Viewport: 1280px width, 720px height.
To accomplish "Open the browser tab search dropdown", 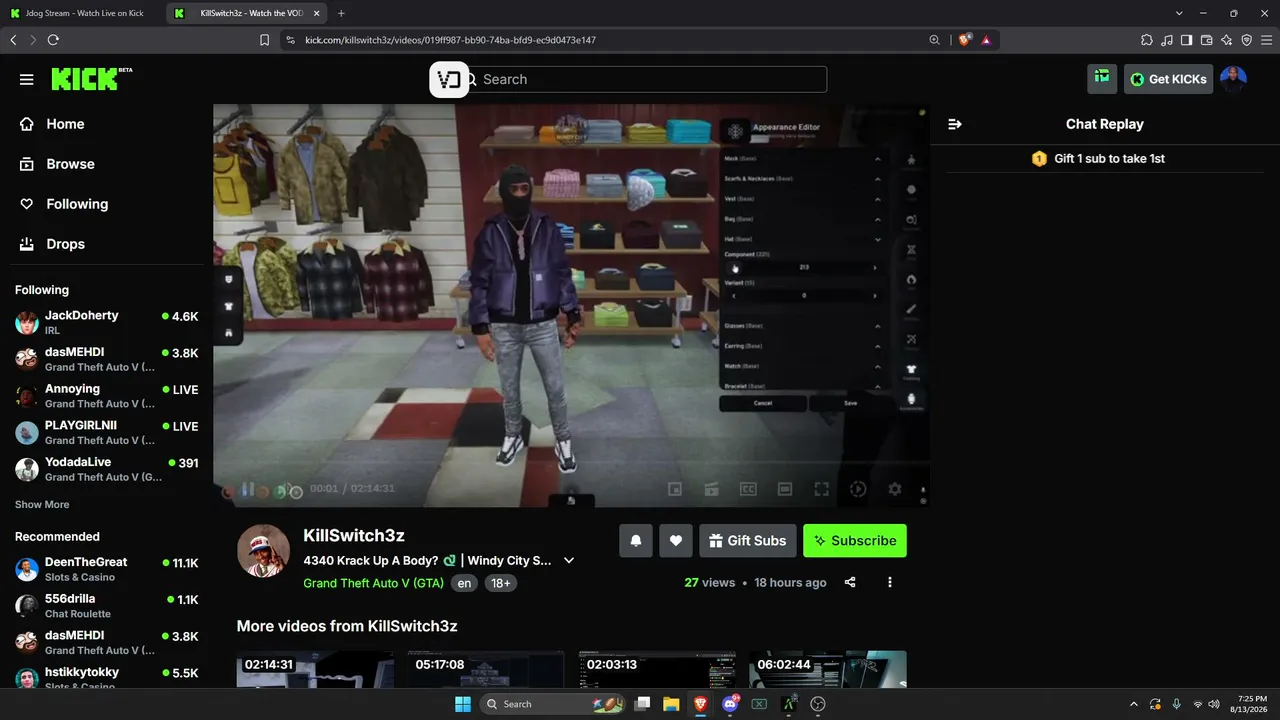I will [1179, 13].
